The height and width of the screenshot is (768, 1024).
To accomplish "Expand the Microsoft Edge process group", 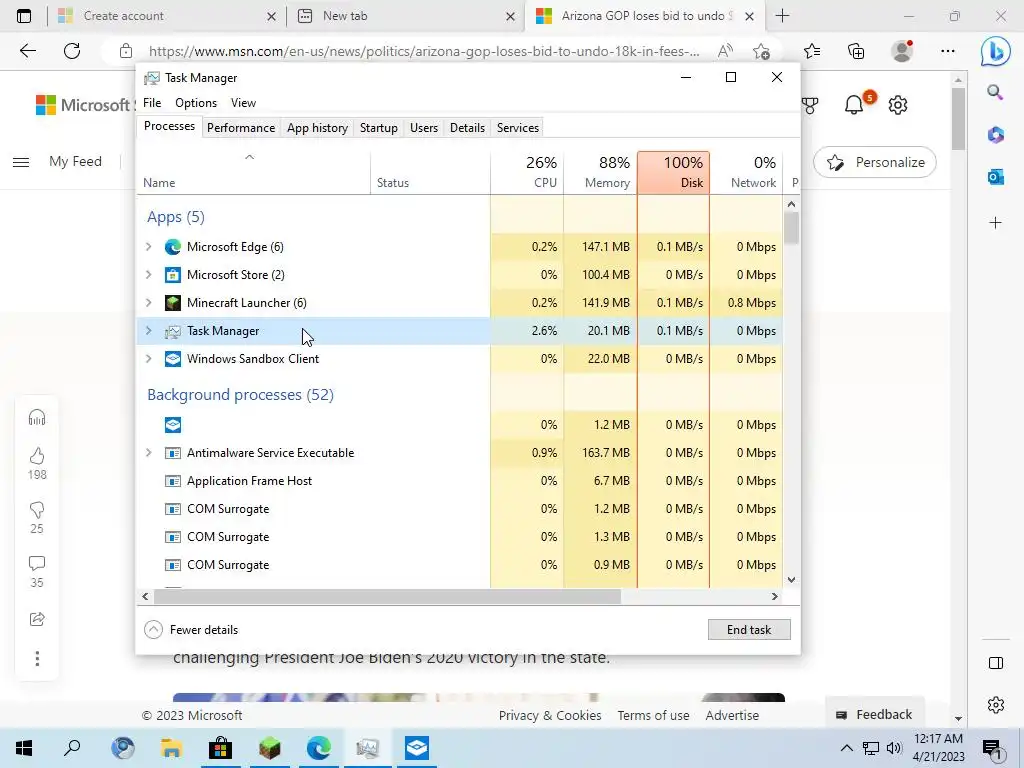I will (148, 247).
